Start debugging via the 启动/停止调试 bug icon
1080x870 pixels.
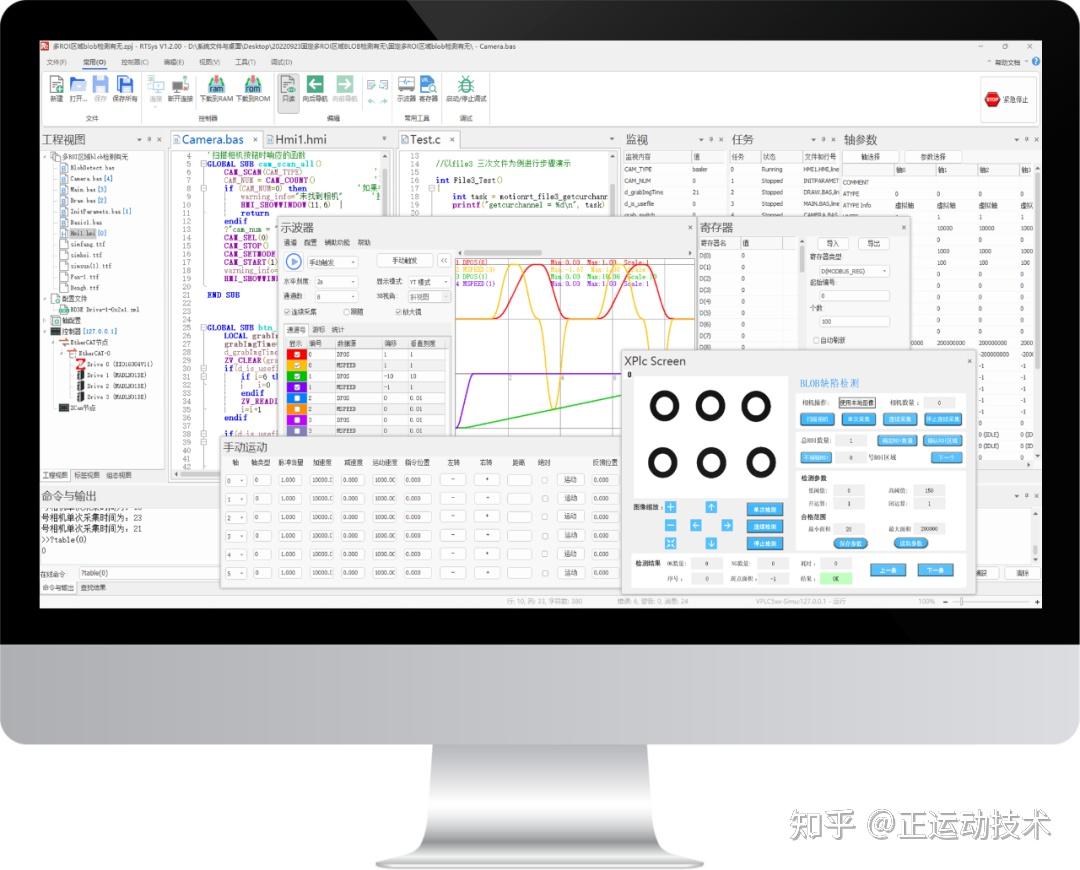(465, 85)
